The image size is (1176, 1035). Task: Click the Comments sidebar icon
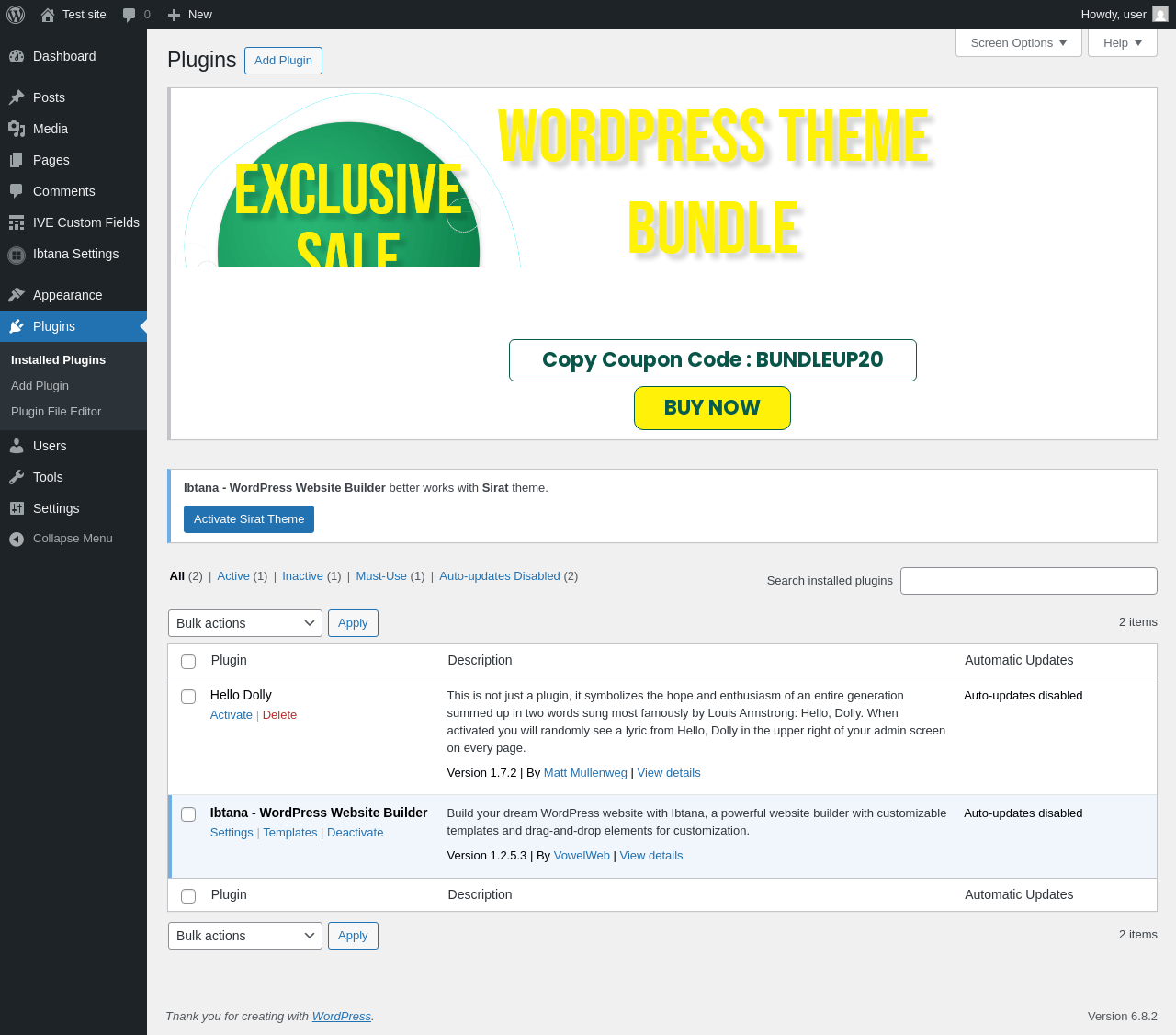(17, 191)
